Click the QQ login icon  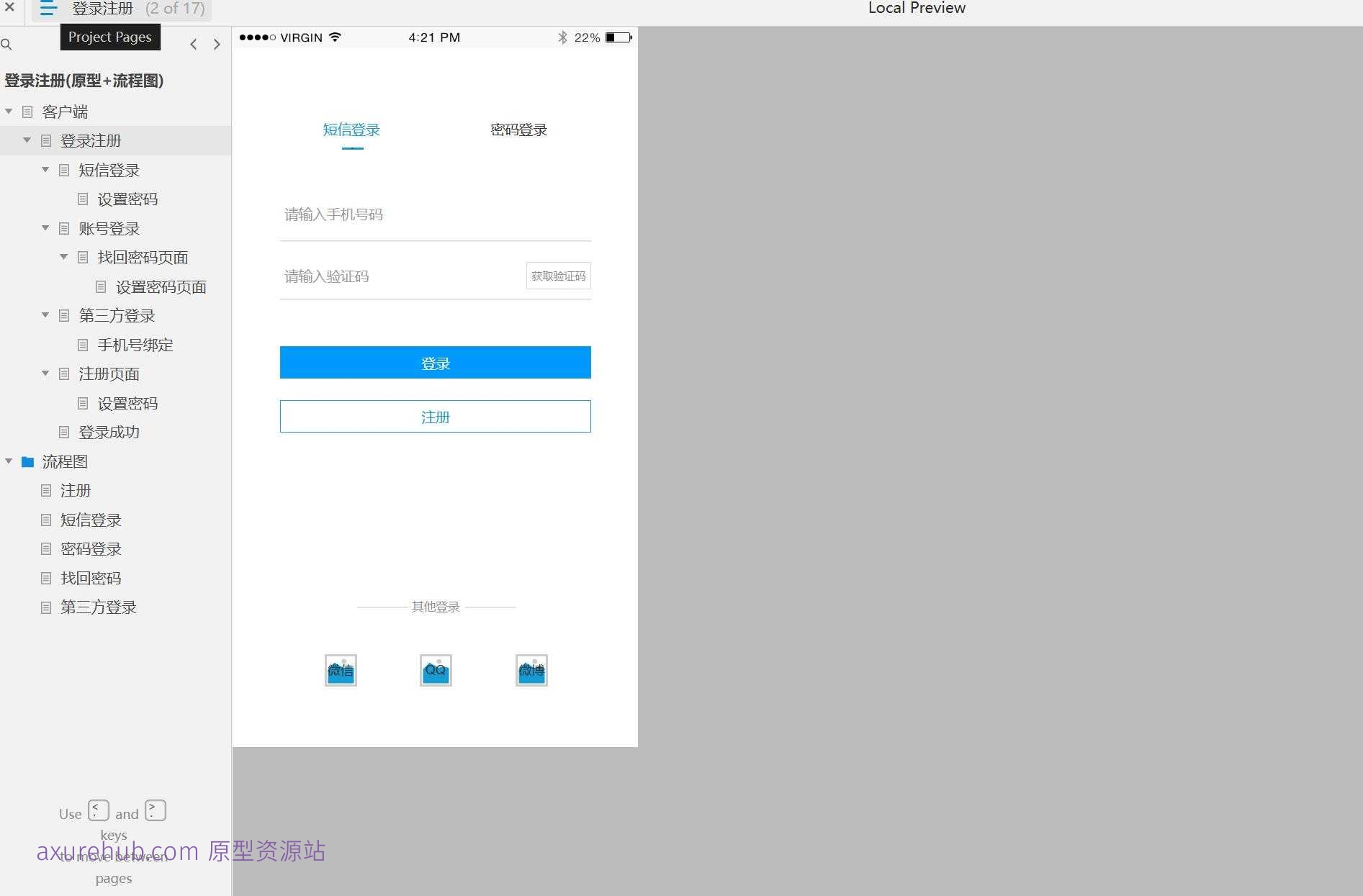(x=436, y=670)
